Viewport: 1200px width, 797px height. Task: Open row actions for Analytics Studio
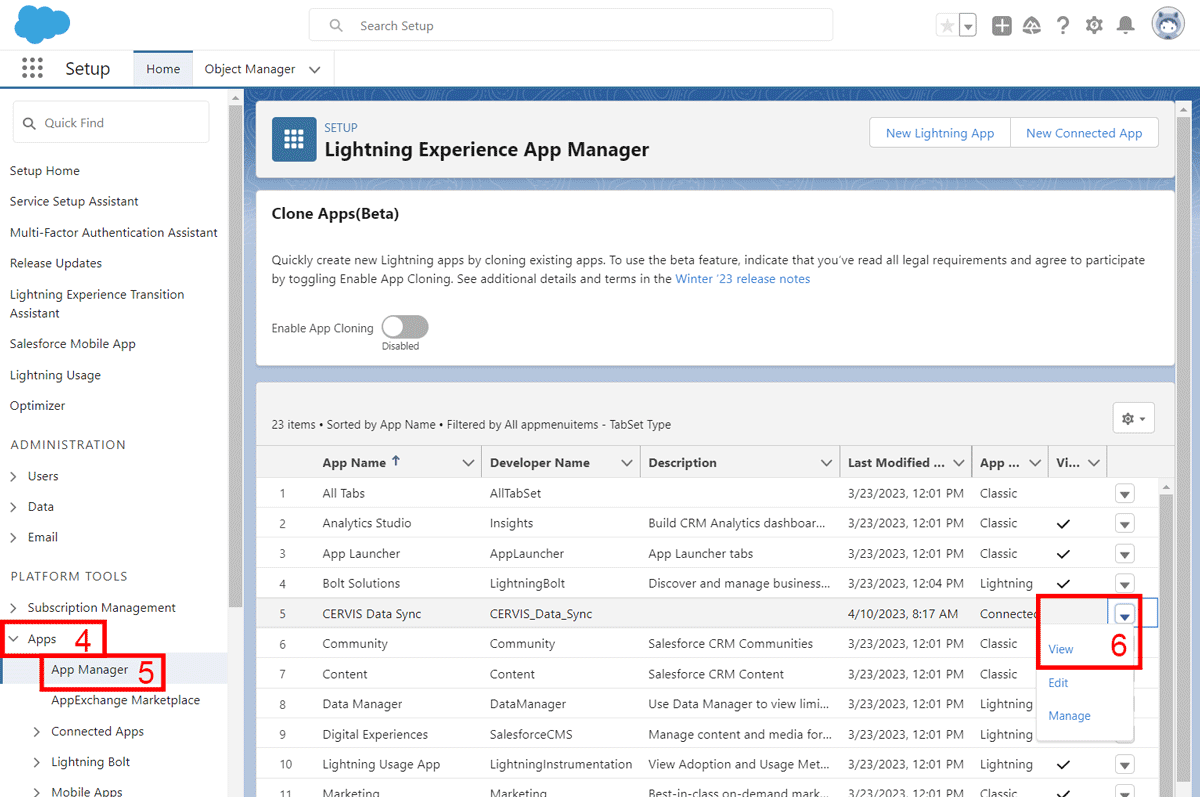tap(1124, 523)
